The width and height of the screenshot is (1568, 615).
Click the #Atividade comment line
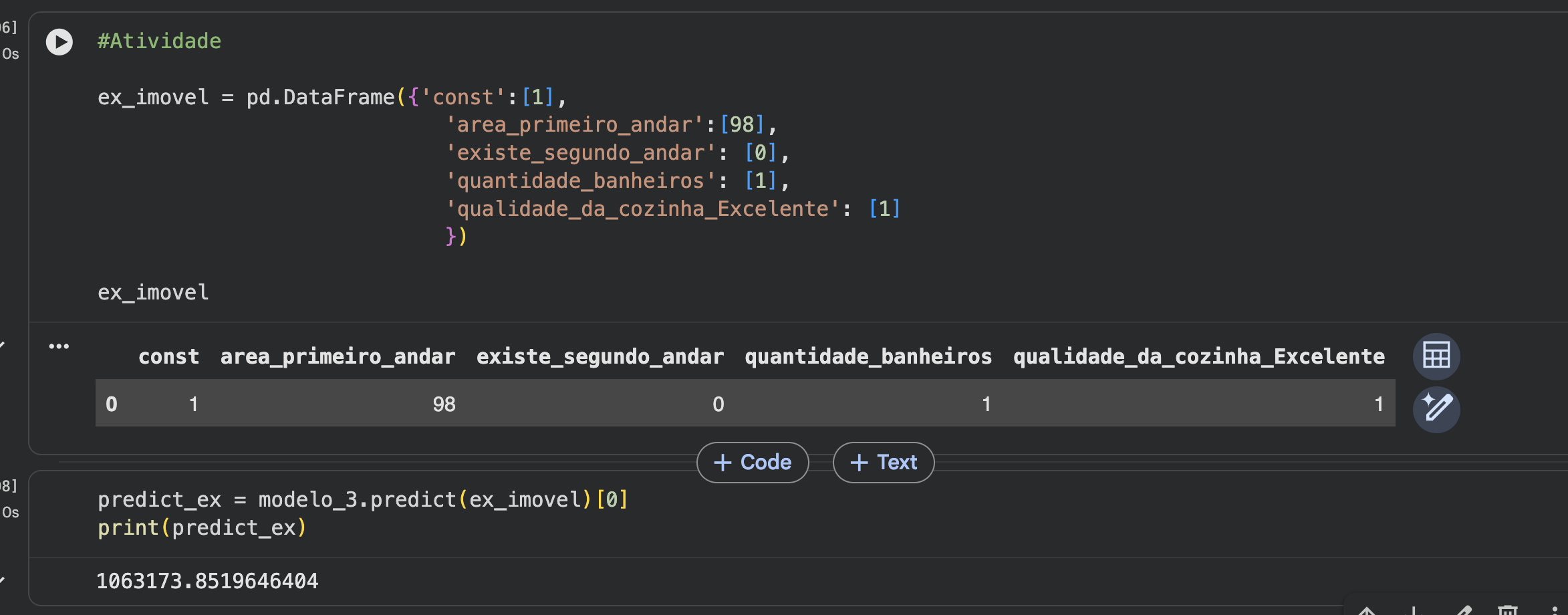(159, 41)
